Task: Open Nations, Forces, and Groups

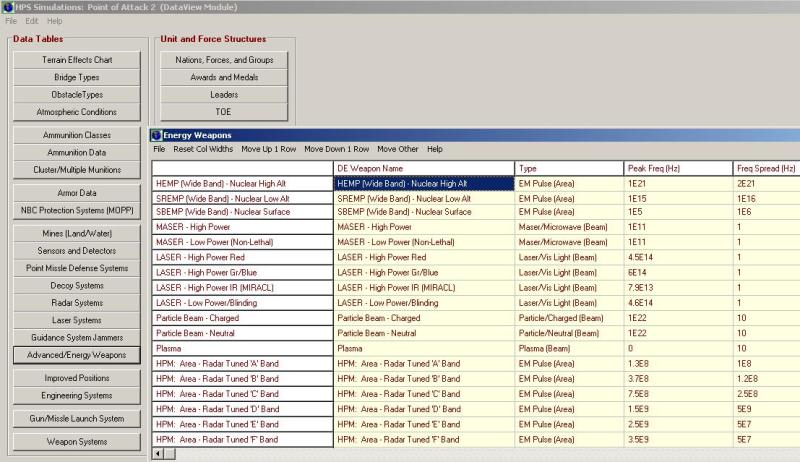Action: (224, 60)
